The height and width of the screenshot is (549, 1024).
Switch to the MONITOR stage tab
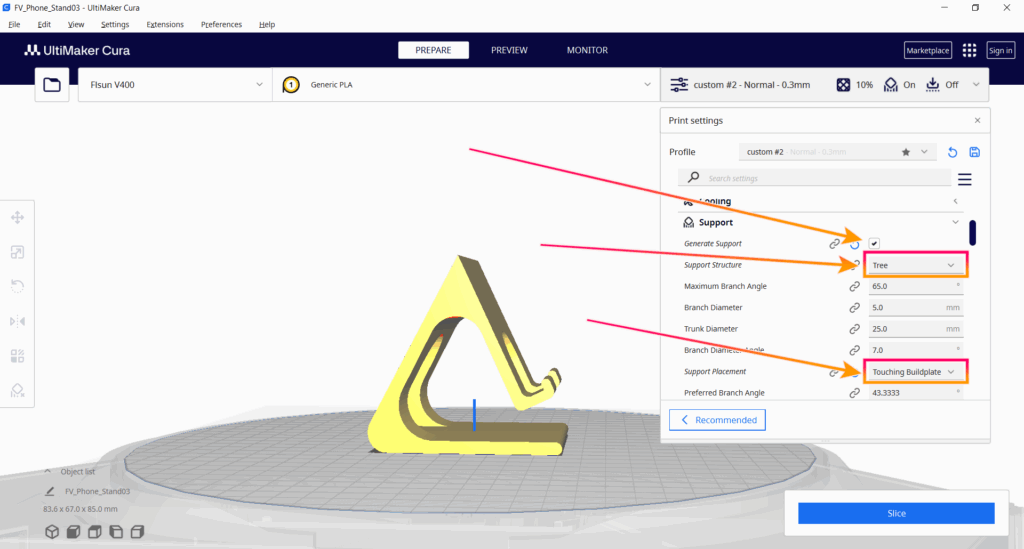point(587,50)
